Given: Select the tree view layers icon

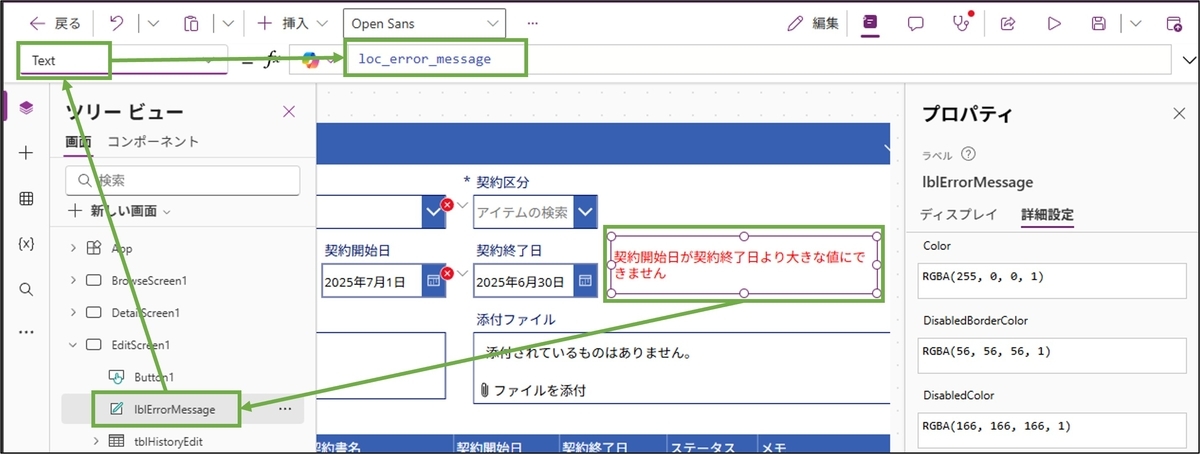Looking at the screenshot, I should tap(26, 107).
